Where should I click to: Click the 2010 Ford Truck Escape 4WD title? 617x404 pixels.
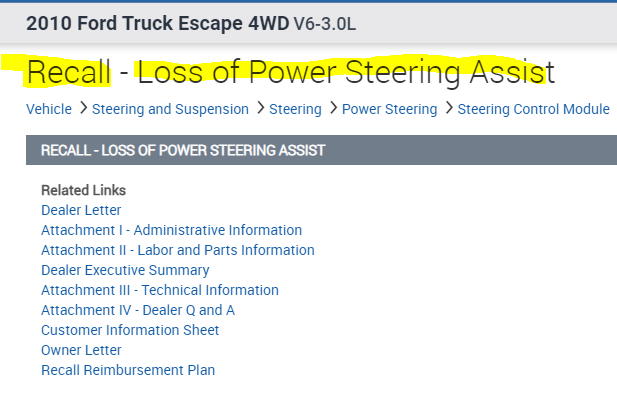[x=158, y=22]
